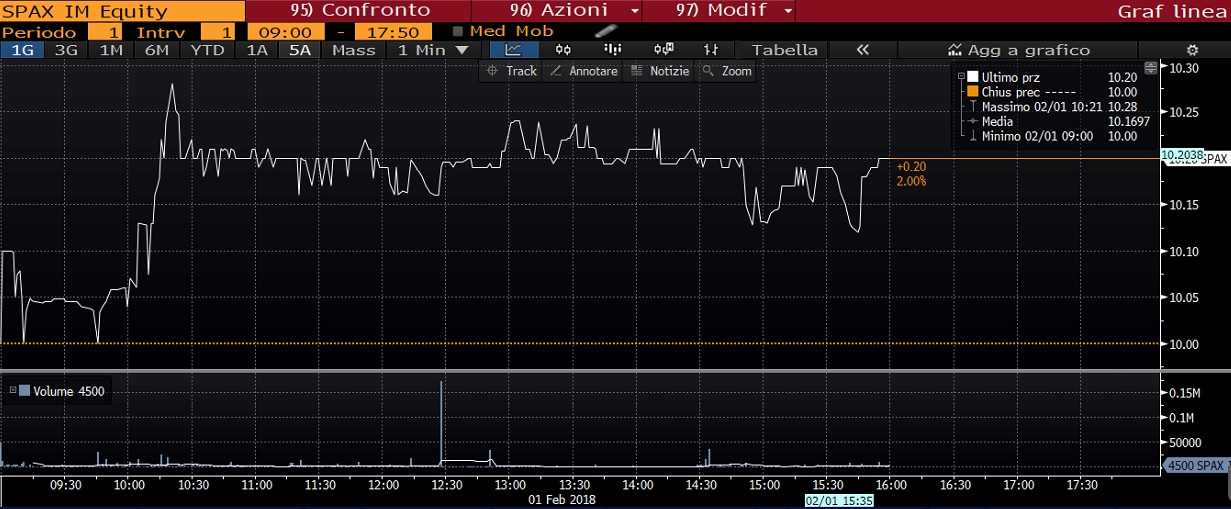Switch to candlestick chart icon
Image resolution: width=1231 pixels, height=509 pixels.
click(563, 49)
